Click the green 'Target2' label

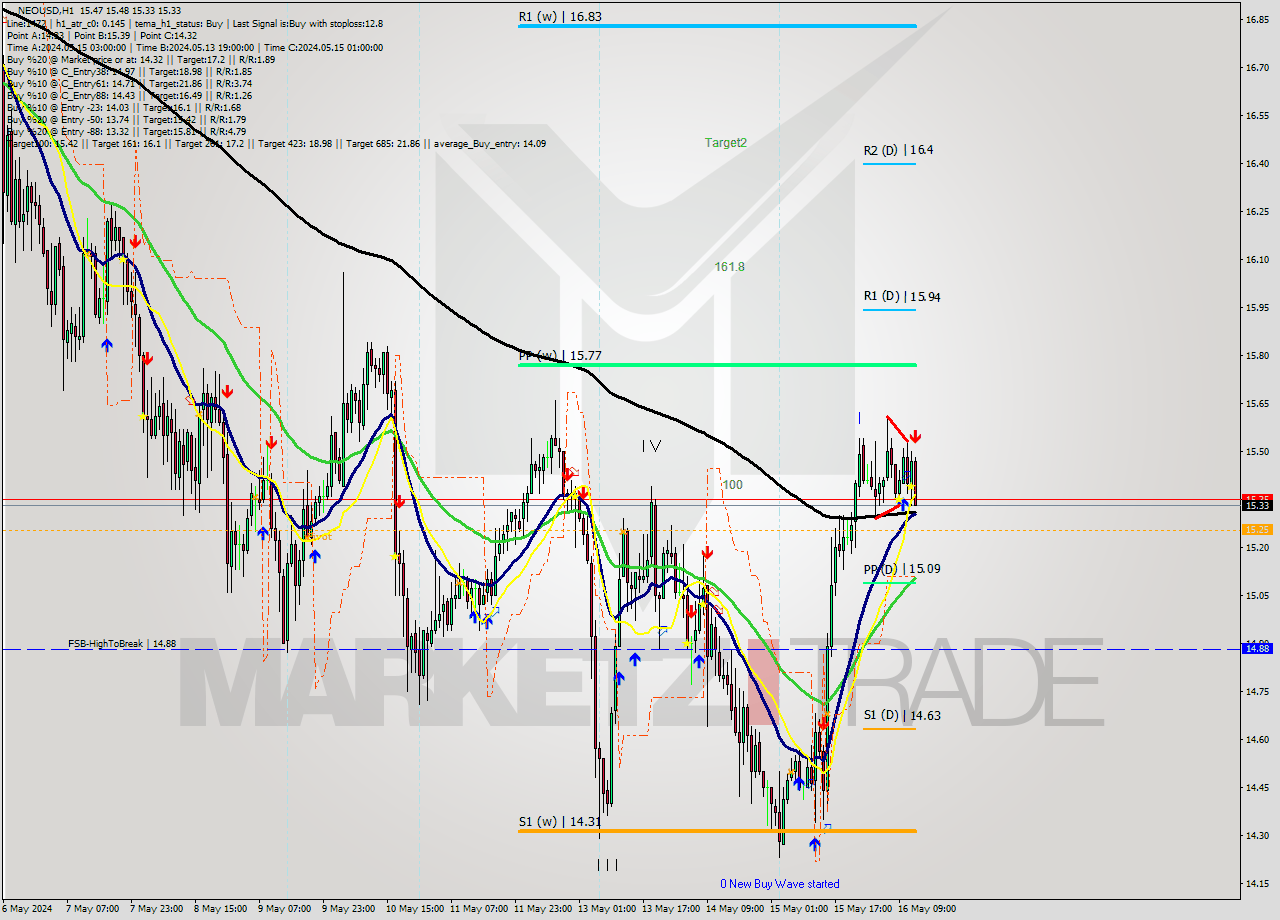click(726, 143)
